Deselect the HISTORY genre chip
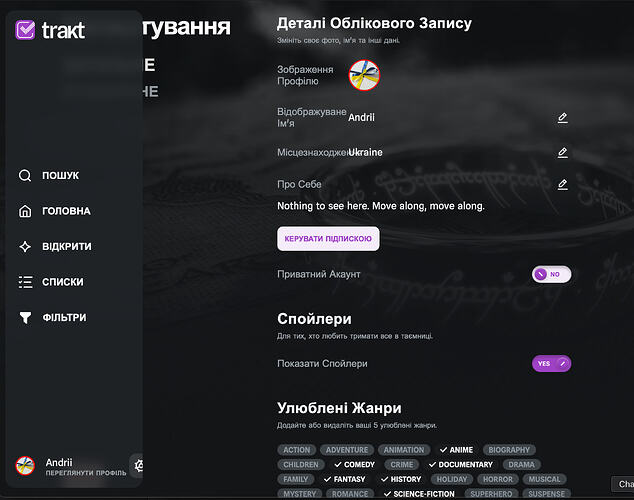634x500 pixels. pos(401,479)
